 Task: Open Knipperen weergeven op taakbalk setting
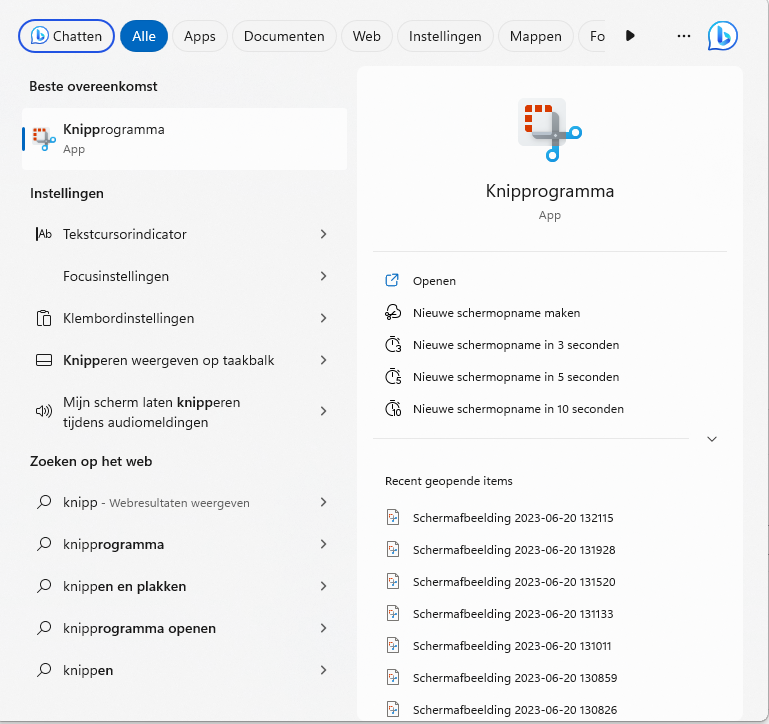click(184, 361)
